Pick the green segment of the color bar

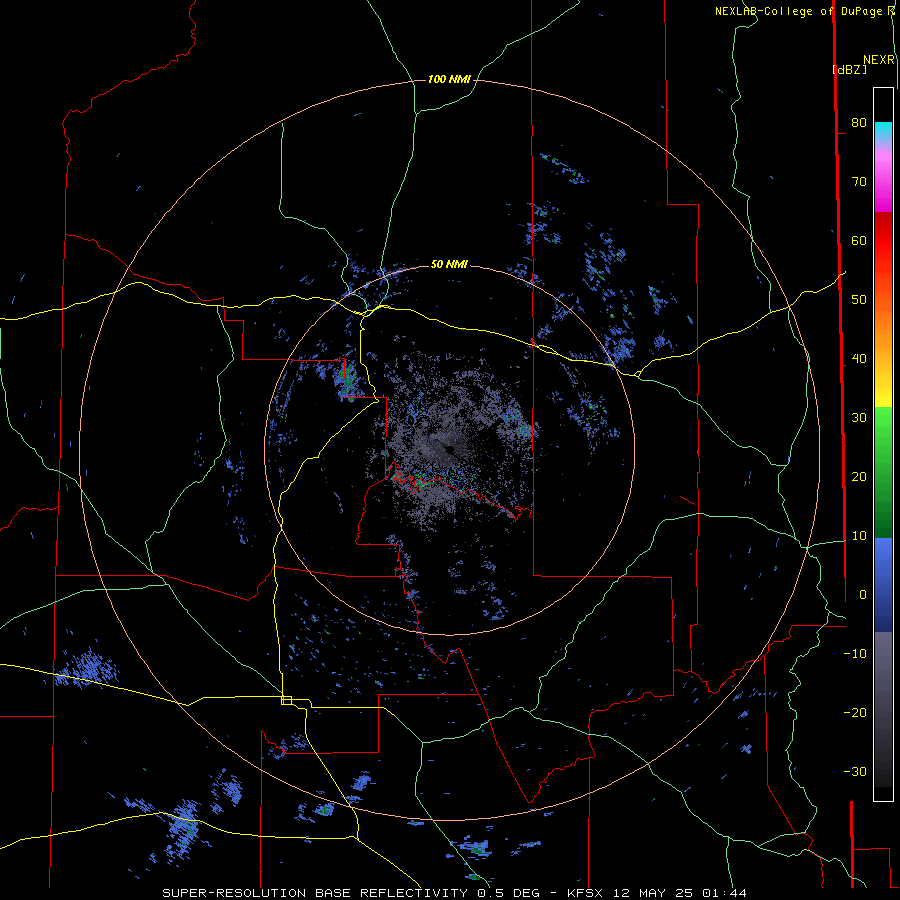click(x=883, y=472)
